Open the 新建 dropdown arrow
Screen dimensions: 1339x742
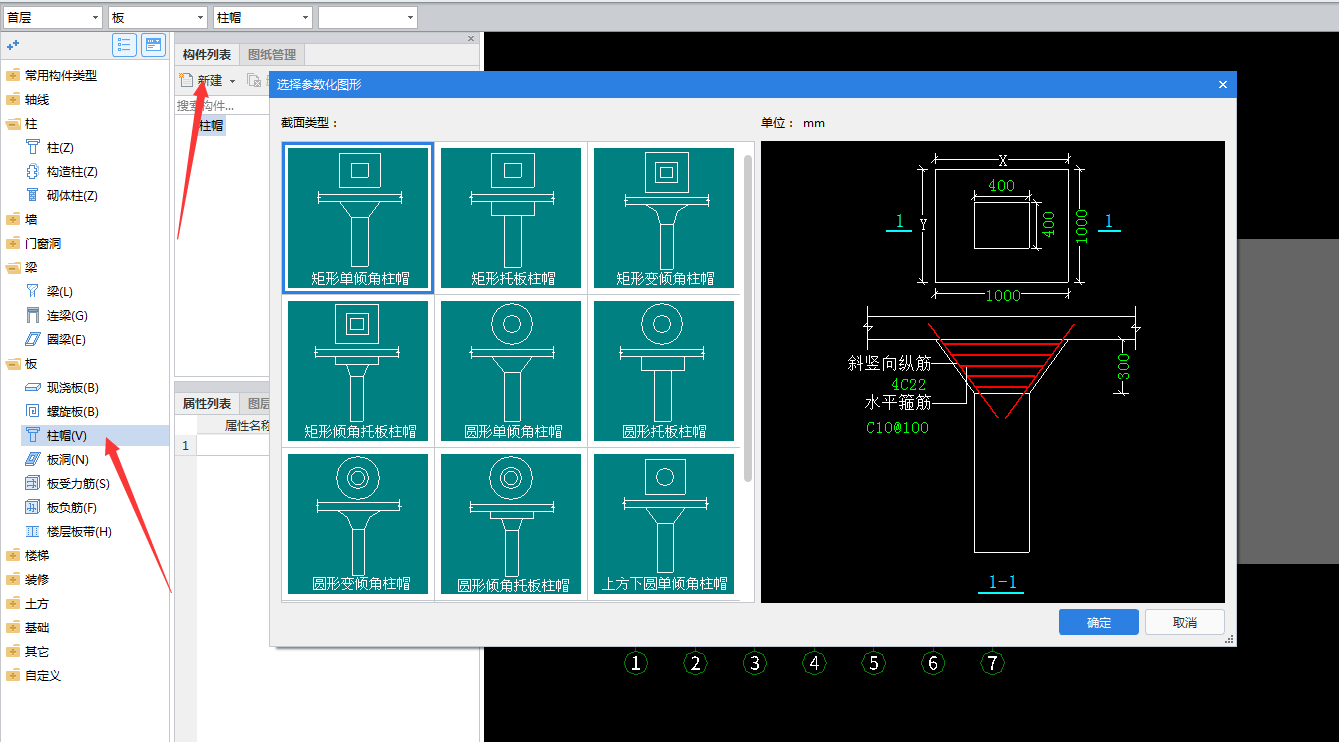click(232, 81)
